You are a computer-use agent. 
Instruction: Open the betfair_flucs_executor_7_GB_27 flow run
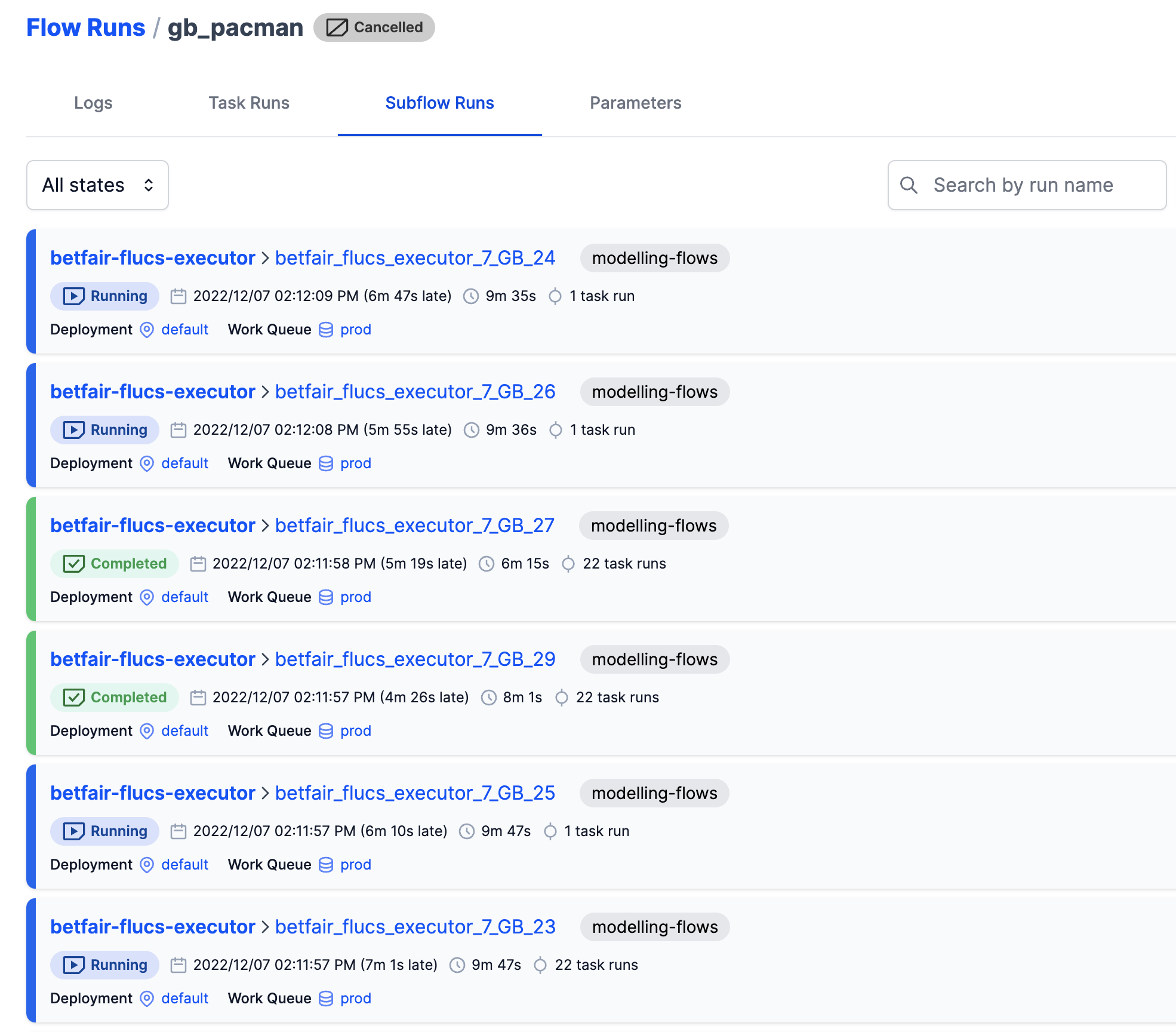[x=415, y=526]
